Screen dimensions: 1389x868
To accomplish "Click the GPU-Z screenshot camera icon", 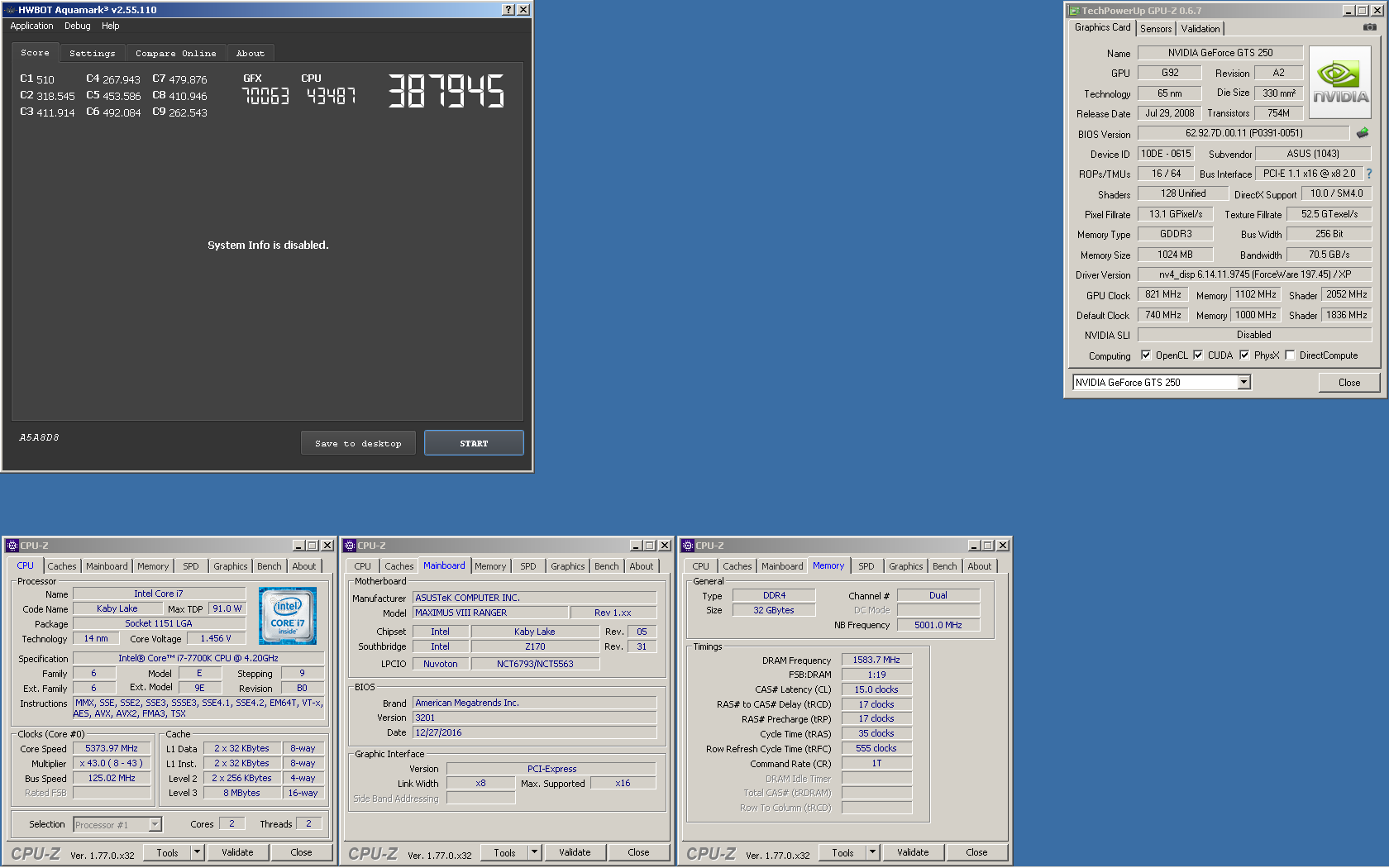I will 1370,27.
